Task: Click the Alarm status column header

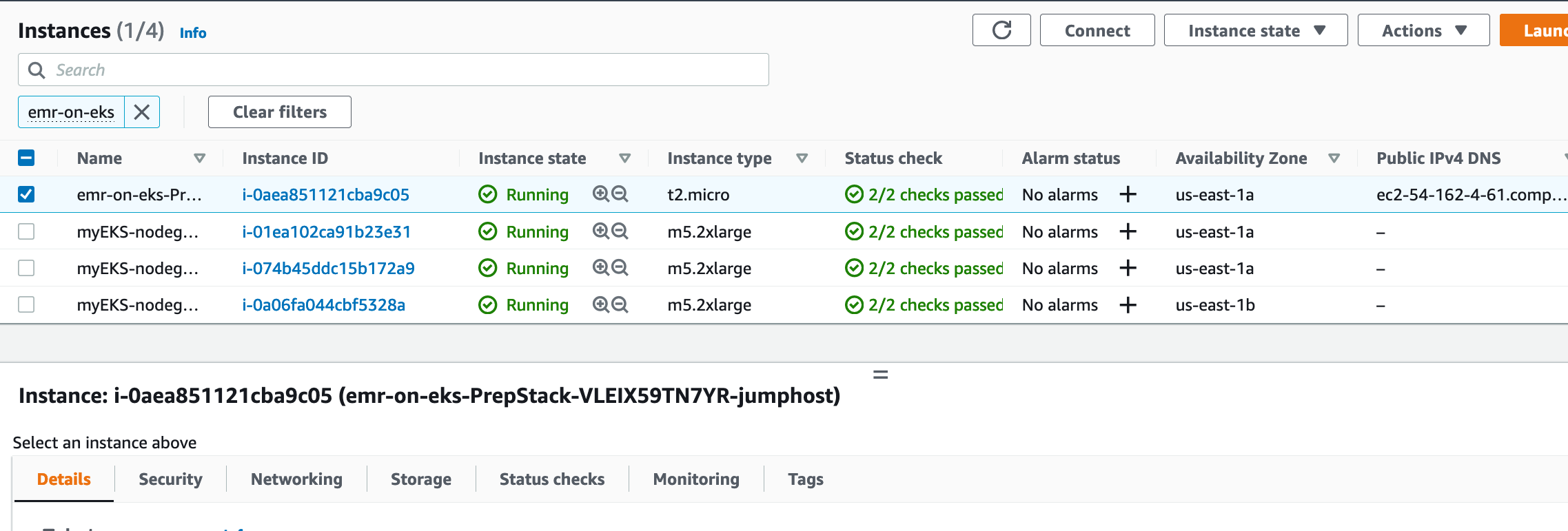Action: [1071, 158]
